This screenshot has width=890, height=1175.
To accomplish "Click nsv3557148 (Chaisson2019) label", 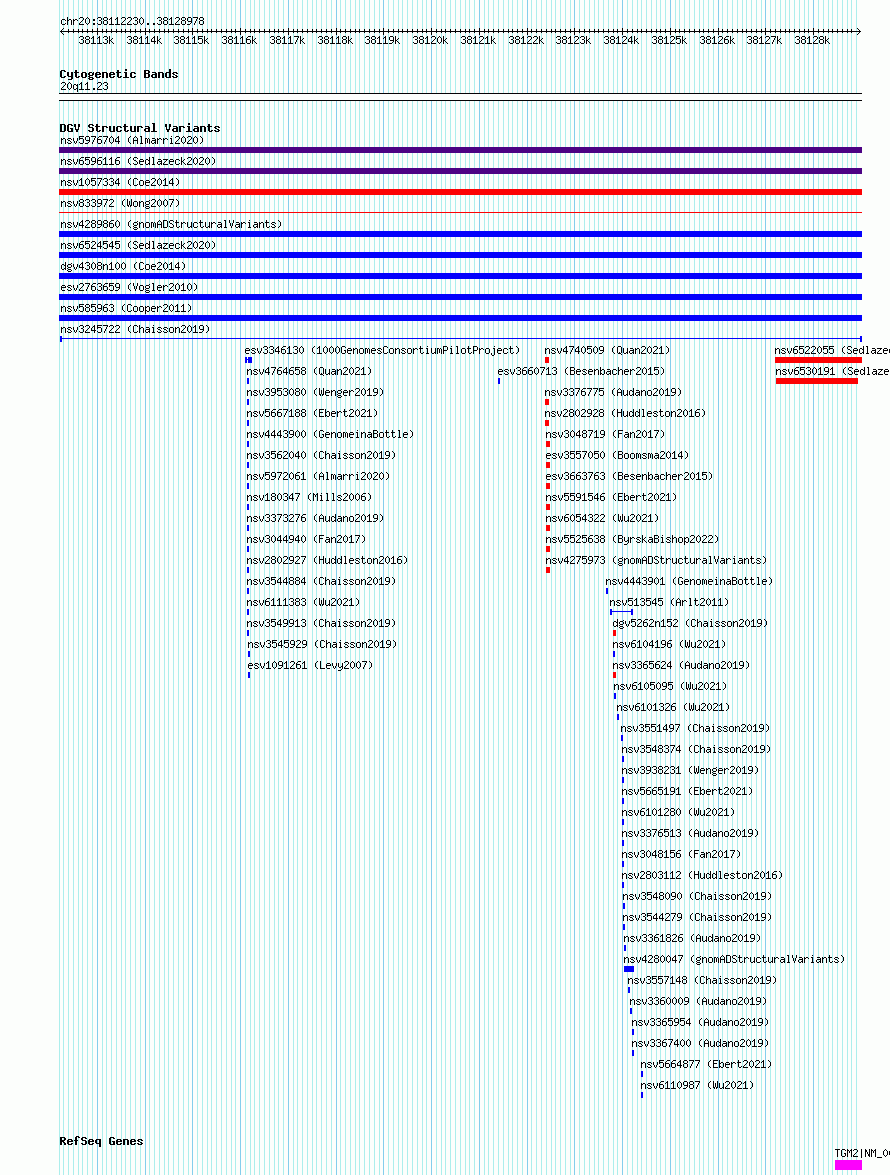I will [702, 979].
